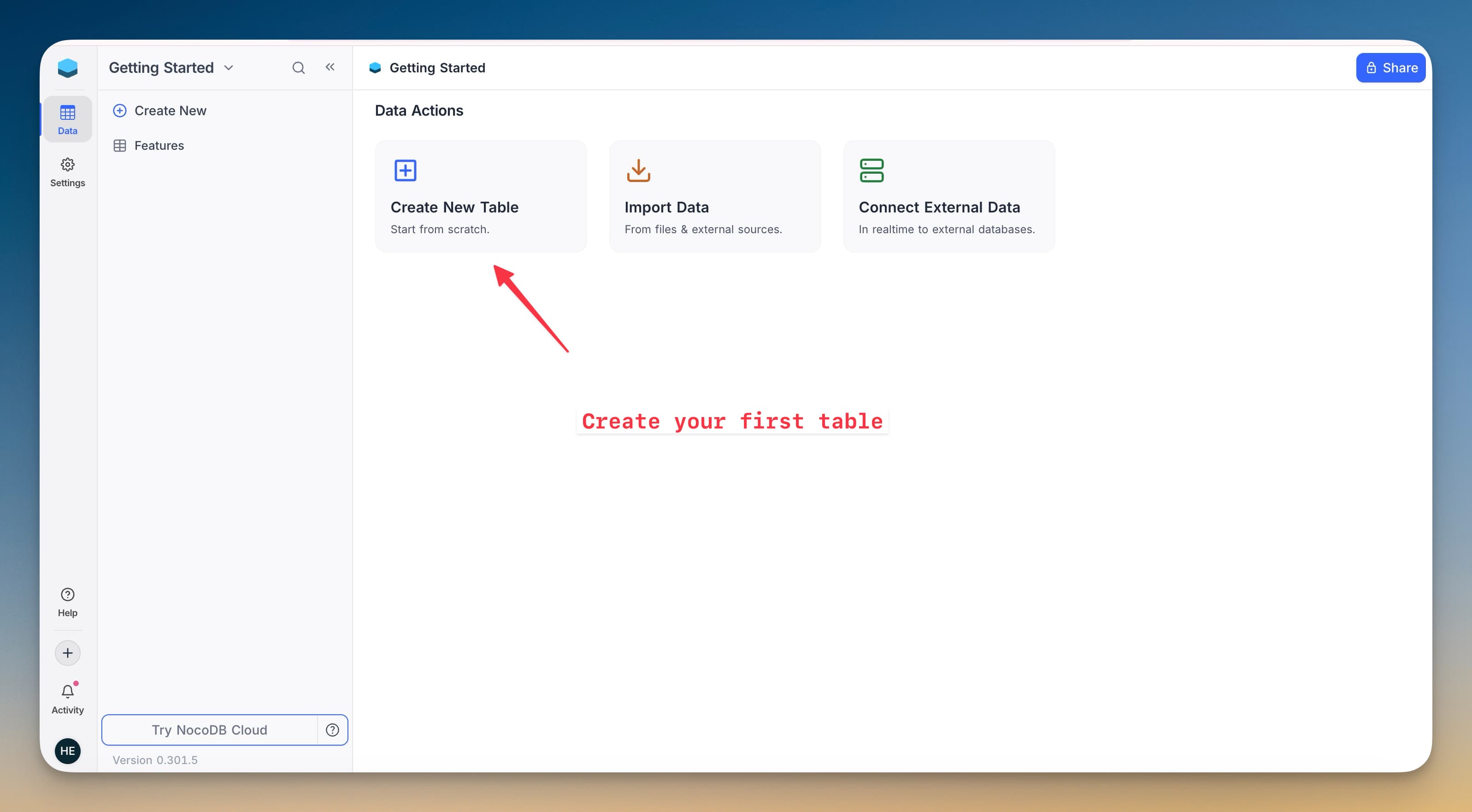Viewport: 1472px width, 812px height.
Task: Click the blue plus-square table icon
Action: point(405,171)
